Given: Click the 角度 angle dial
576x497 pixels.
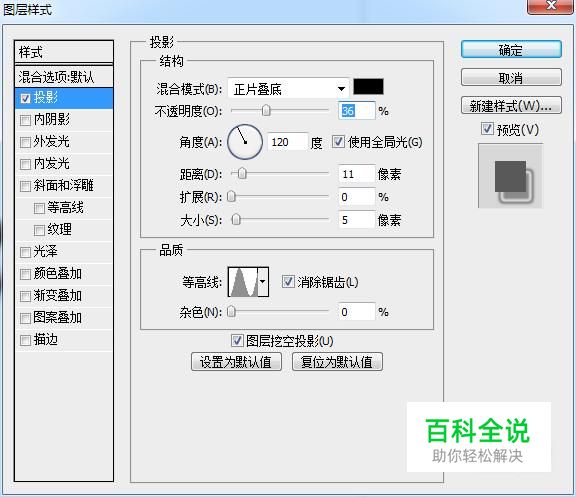Looking at the screenshot, I should tap(245, 142).
